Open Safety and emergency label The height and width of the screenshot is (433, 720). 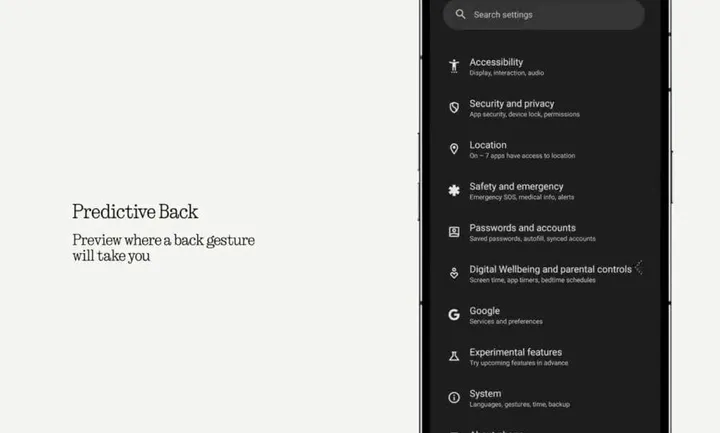pos(516,187)
